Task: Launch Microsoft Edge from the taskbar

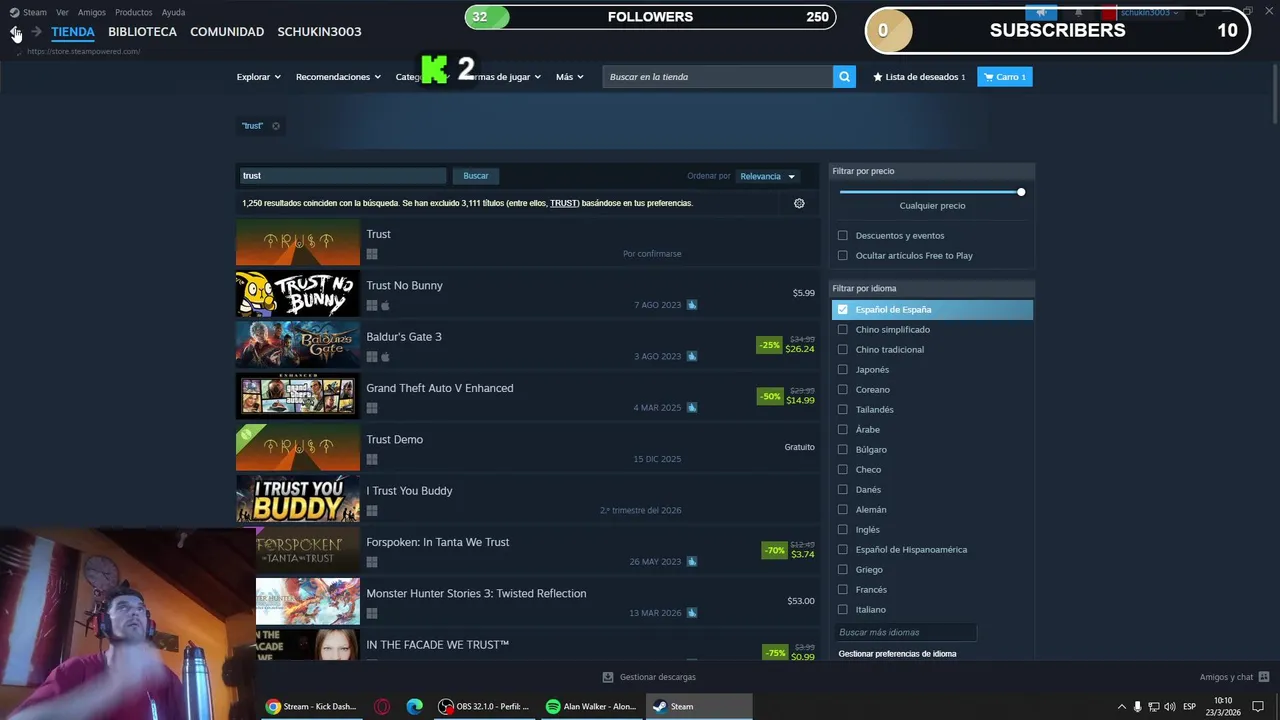Action: pos(415,706)
